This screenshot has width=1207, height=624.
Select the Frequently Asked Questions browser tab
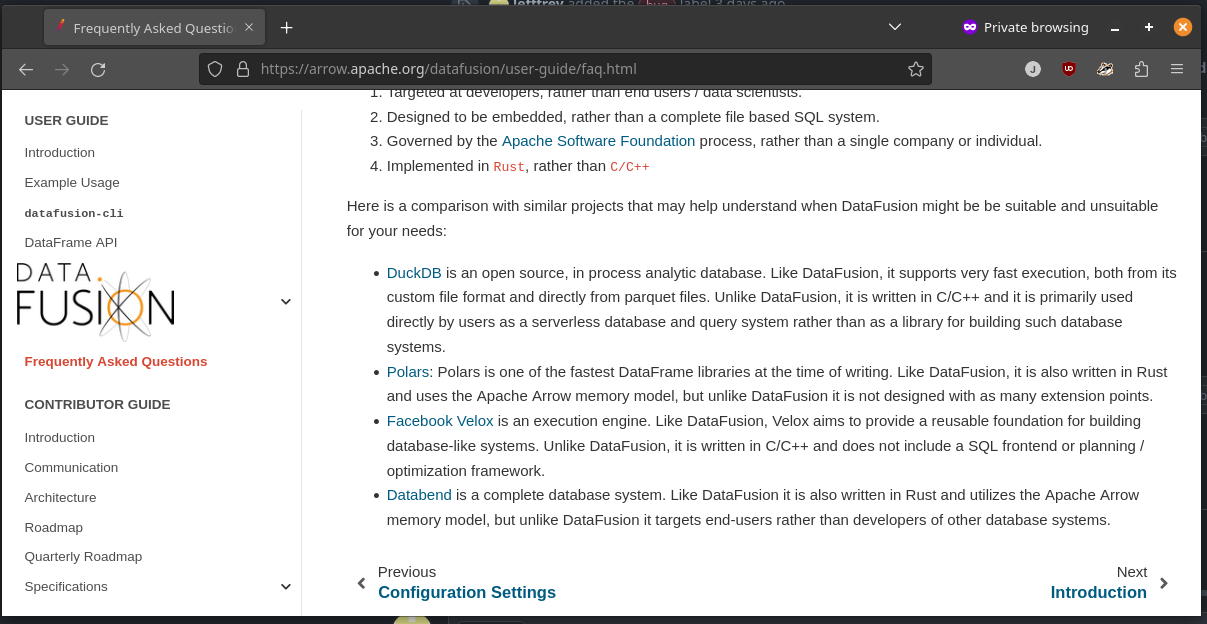pos(155,27)
